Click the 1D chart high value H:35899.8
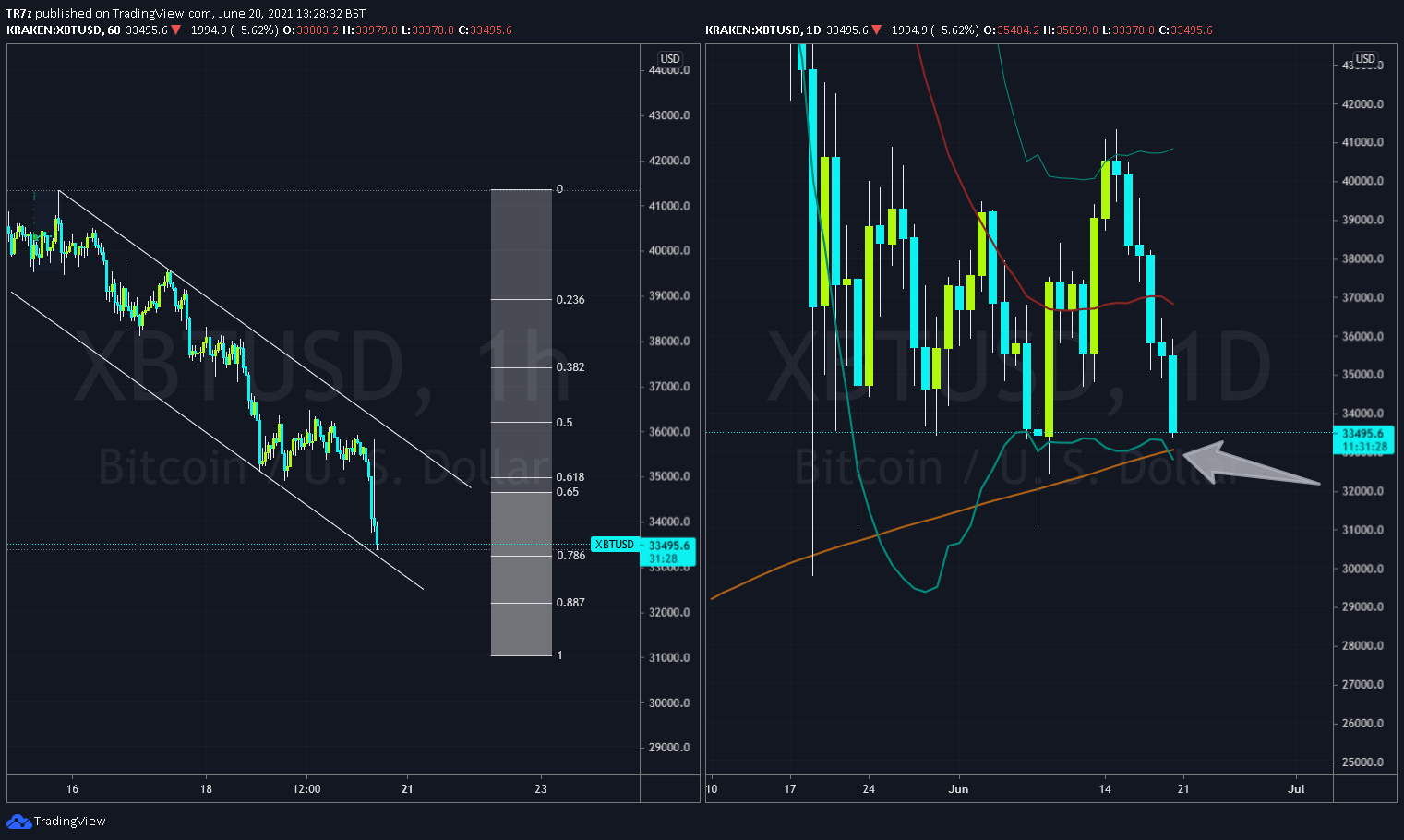The height and width of the screenshot is (840, 1404). click(1071, 30)
